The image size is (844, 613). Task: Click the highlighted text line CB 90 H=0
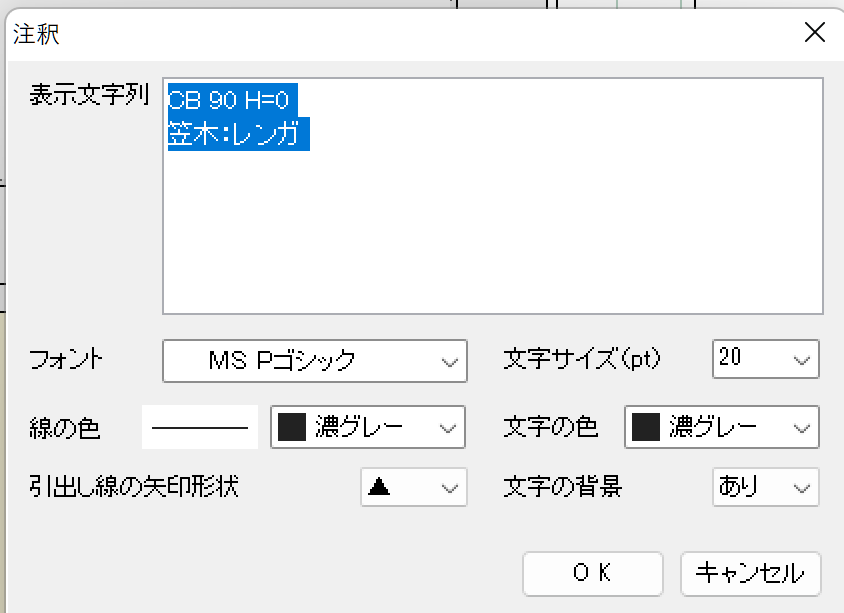click(232, 99)
